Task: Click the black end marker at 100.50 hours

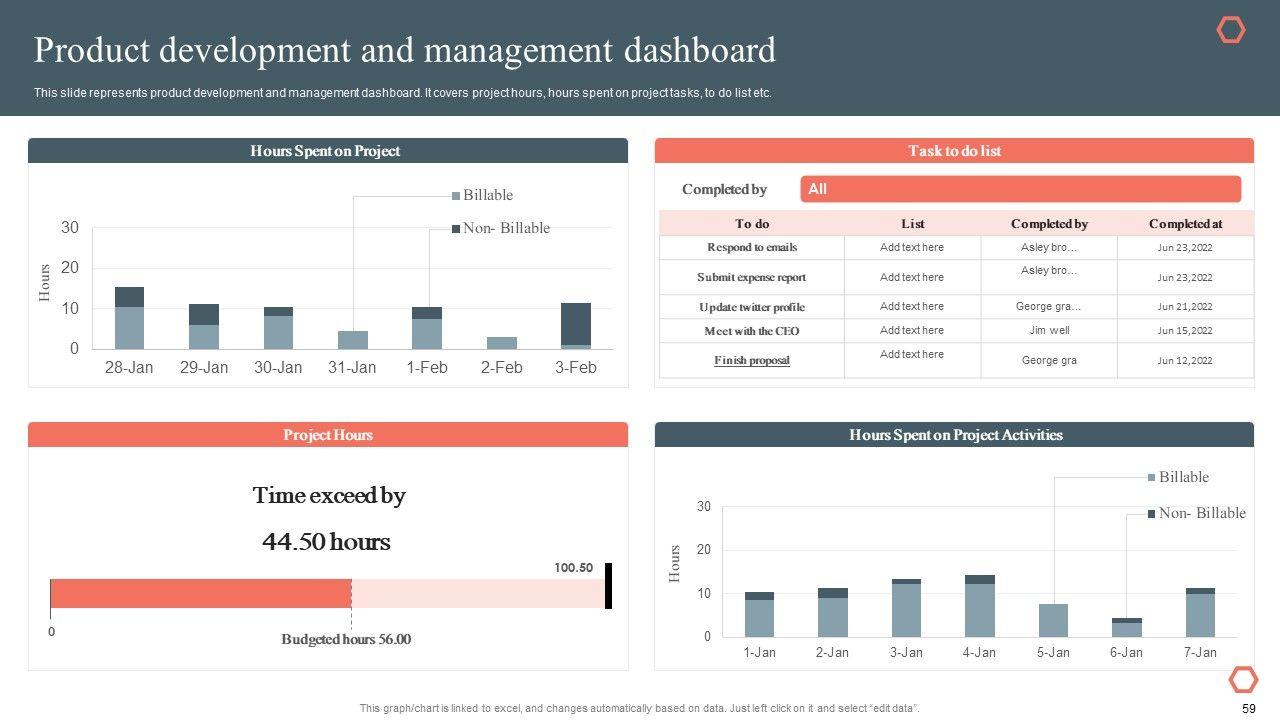Action: (608, 586)
